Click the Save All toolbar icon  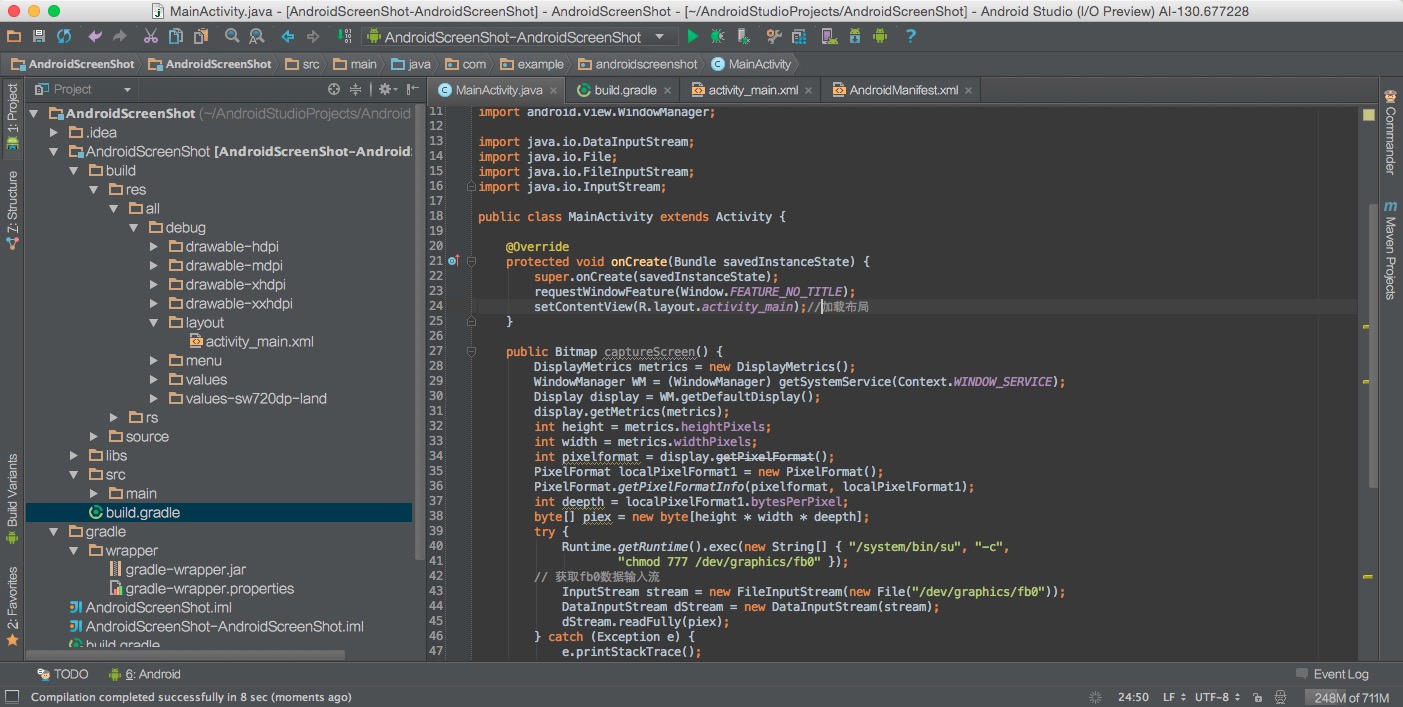coord(39,36)
